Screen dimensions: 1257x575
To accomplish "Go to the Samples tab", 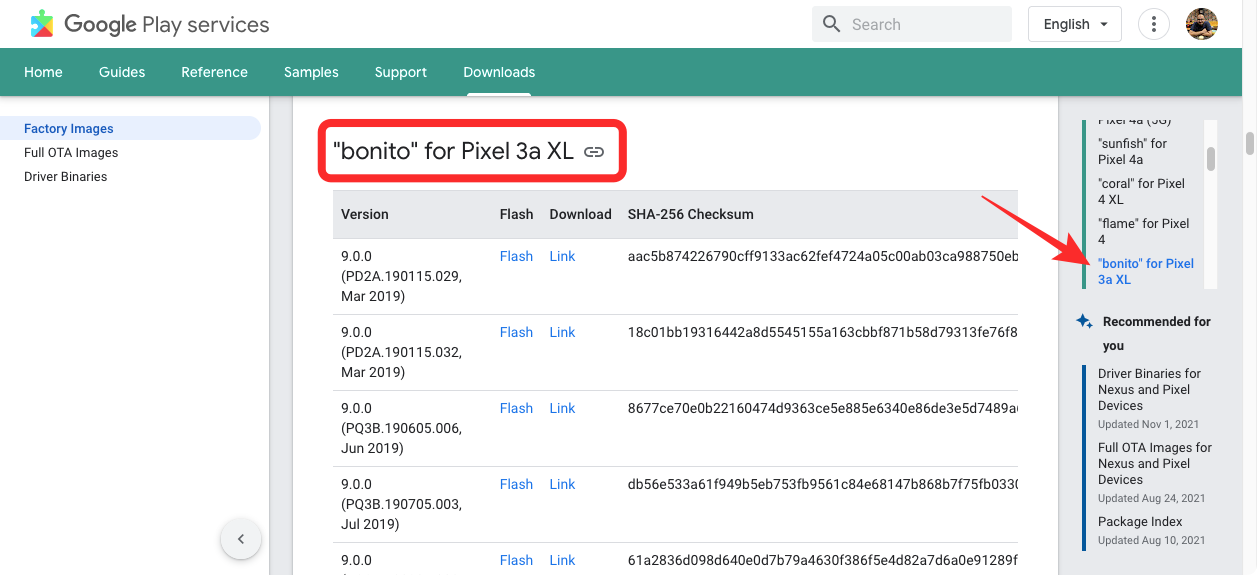I will (x=311, y=72).
